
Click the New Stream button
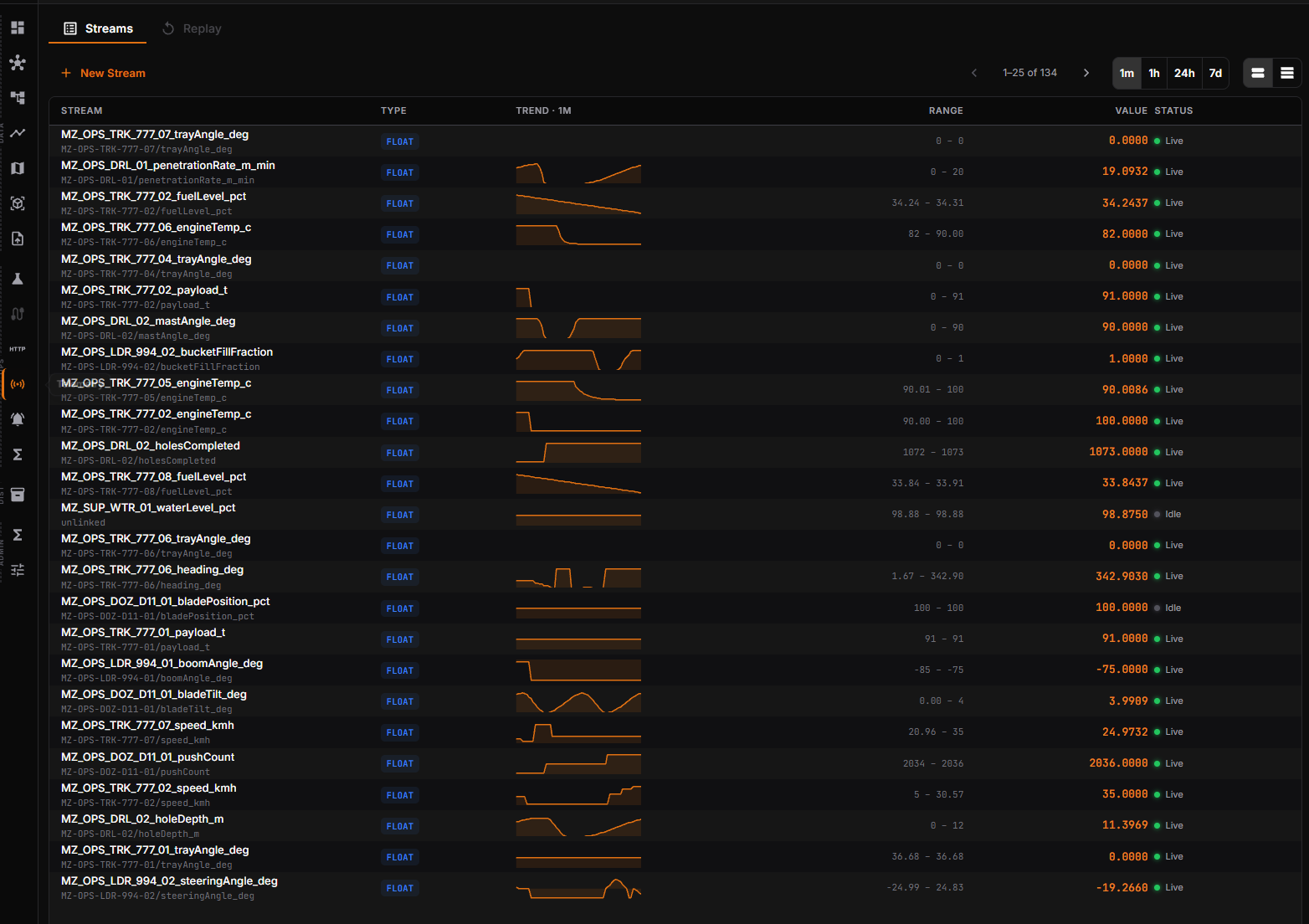click(x=103, y=73)
